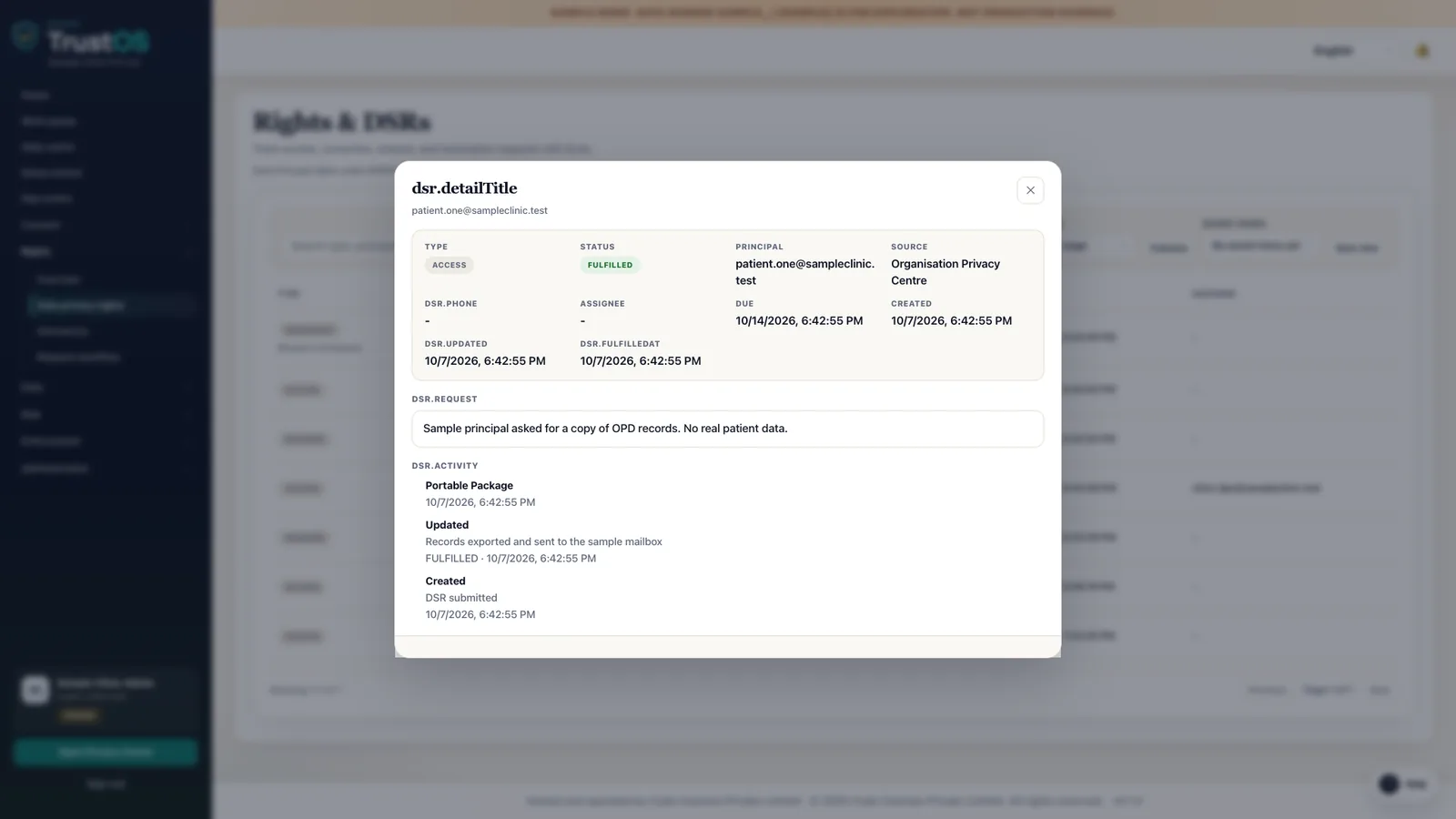Screen dimensions: 1456x819
Task: Click the DSR.REQUEST section label
Action: (x=444, y=399)
